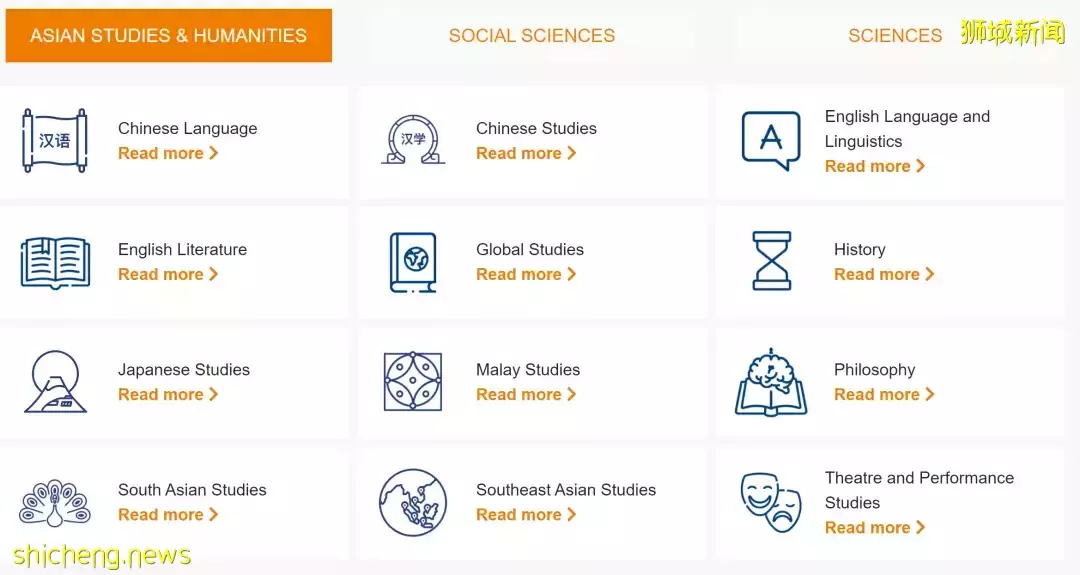Click the History hourglass icon

(771, 260)
